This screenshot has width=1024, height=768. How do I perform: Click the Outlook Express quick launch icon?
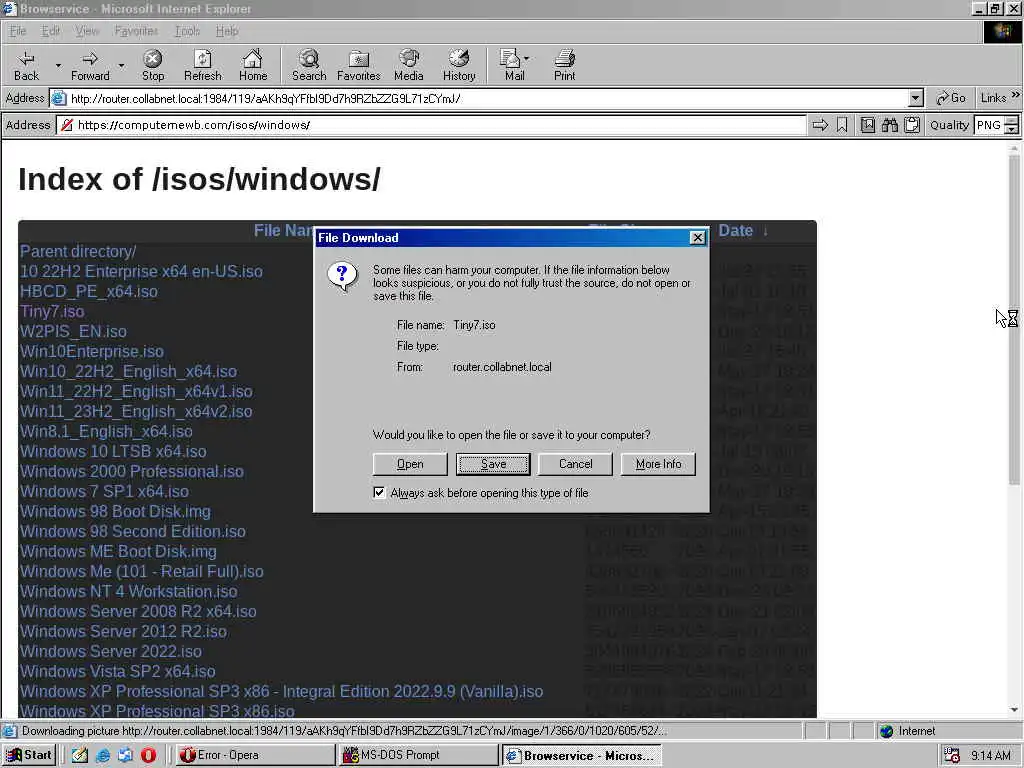[125, 756]
